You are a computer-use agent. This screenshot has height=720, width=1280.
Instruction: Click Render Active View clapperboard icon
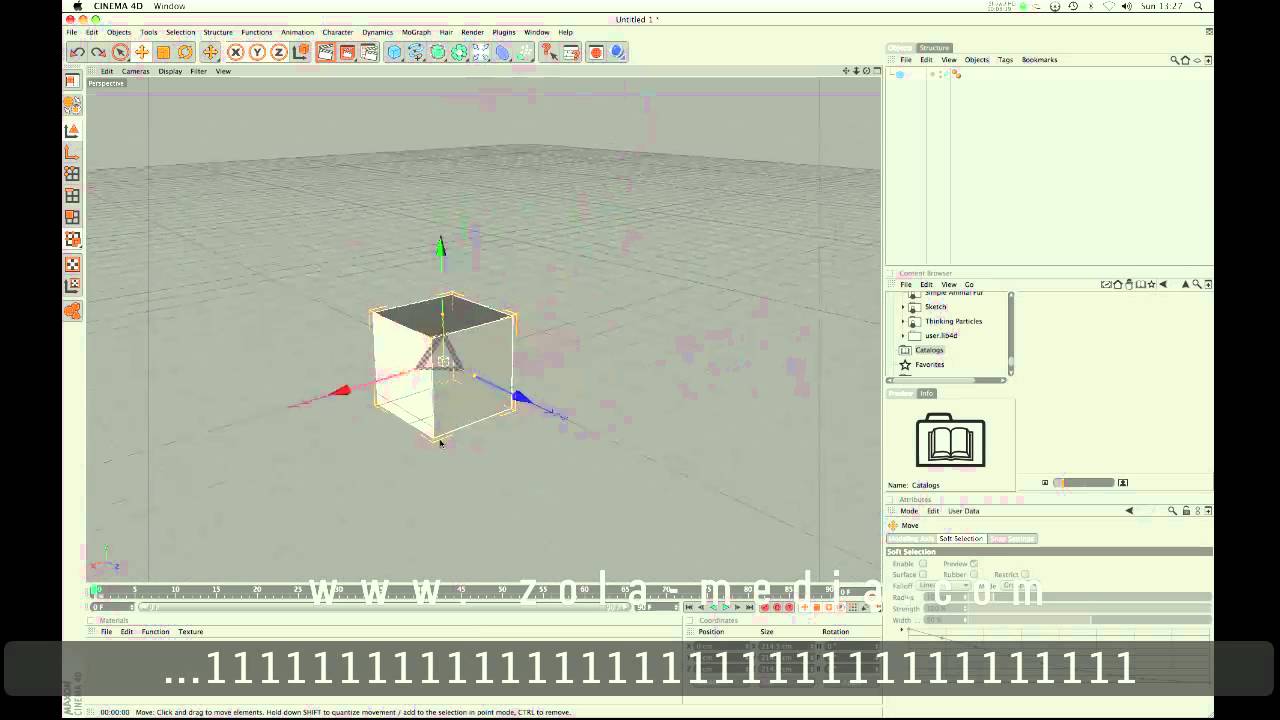(325, 52)
